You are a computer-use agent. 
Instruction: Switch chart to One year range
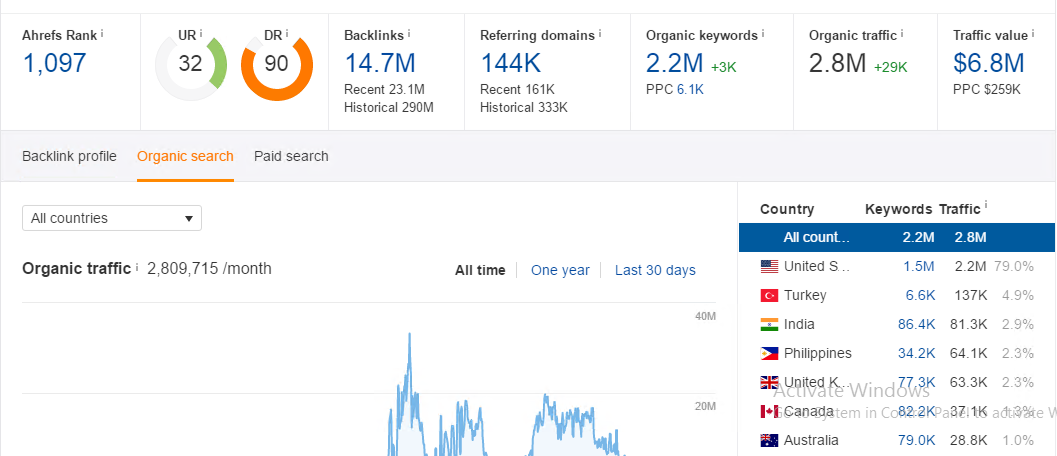tap(560, 270)
